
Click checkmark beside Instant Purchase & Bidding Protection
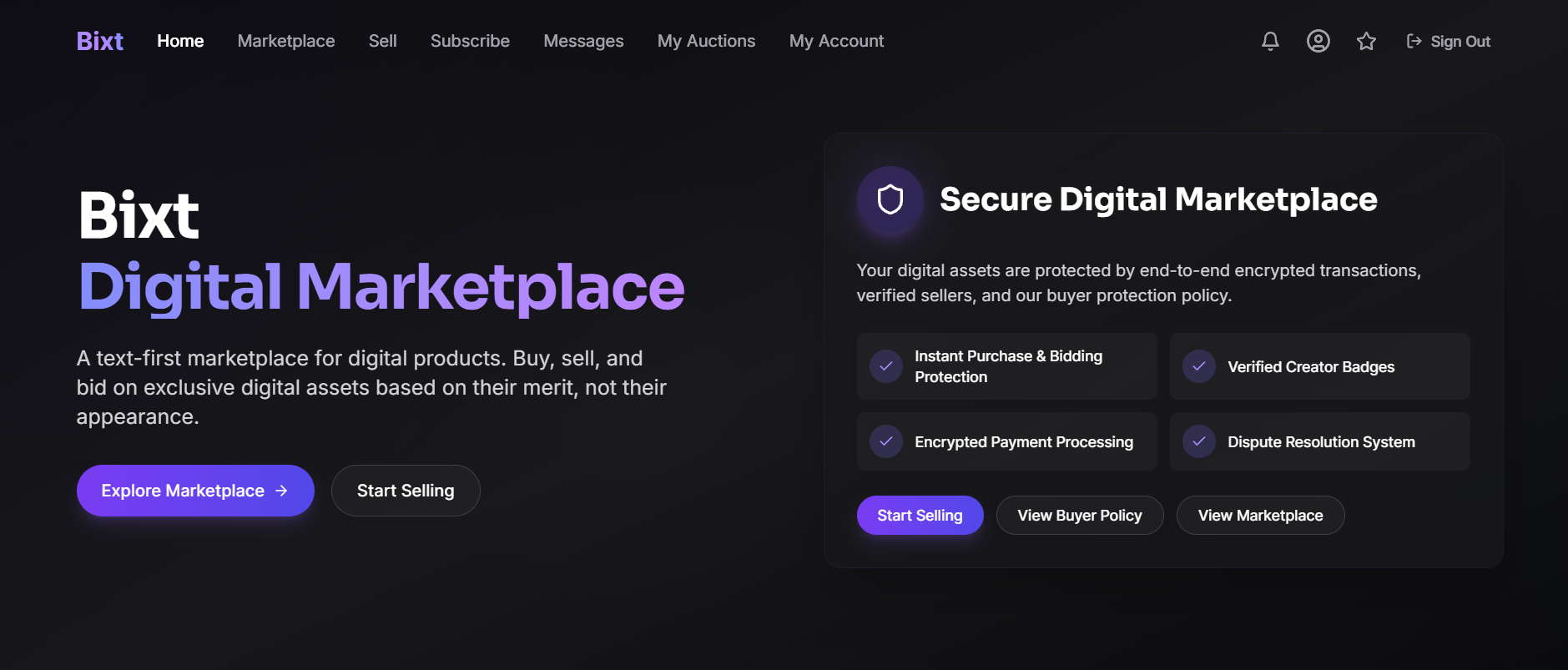click(x=886, y=366)
